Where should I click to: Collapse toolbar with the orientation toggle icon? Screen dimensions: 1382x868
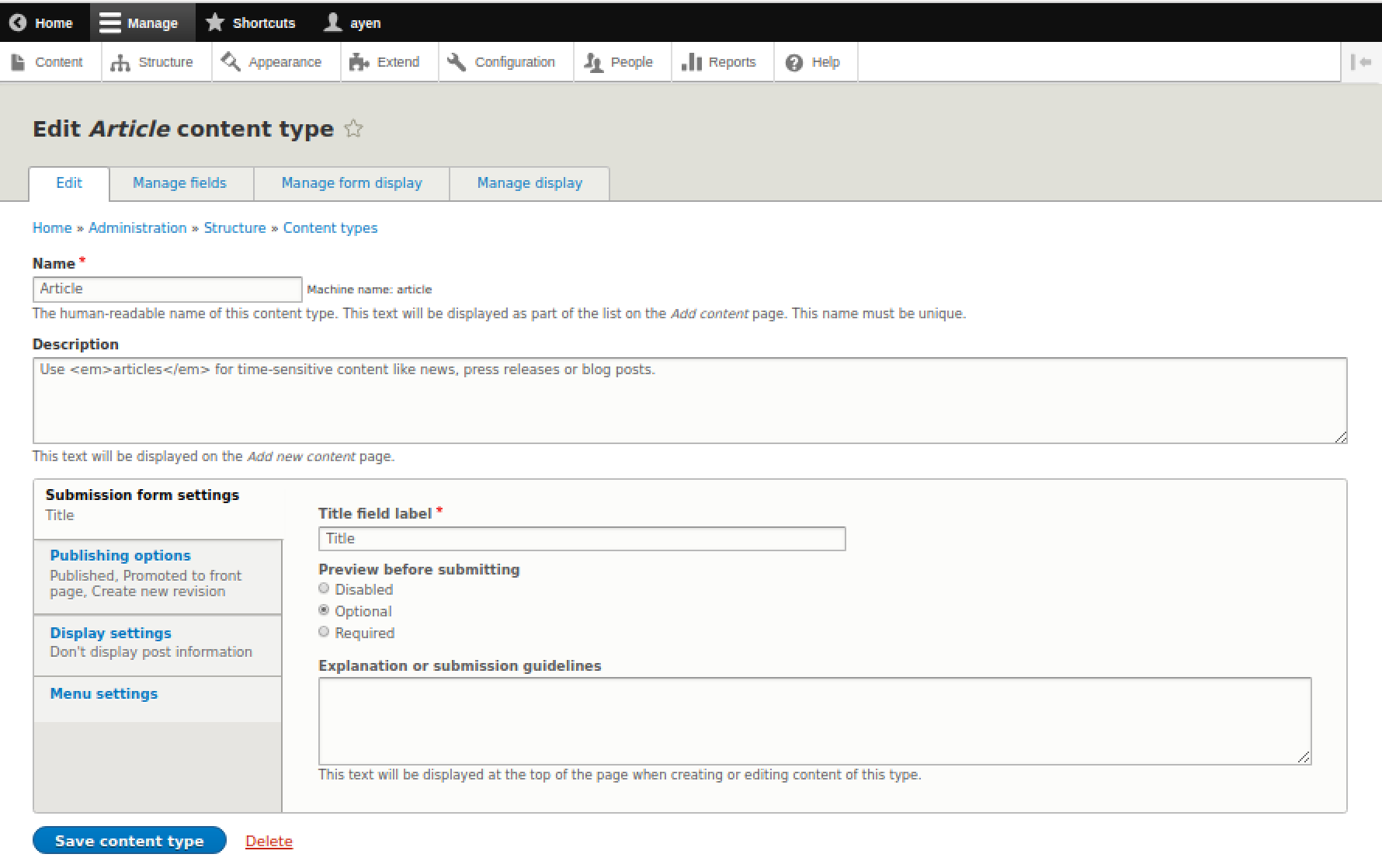pos(1361,62)
